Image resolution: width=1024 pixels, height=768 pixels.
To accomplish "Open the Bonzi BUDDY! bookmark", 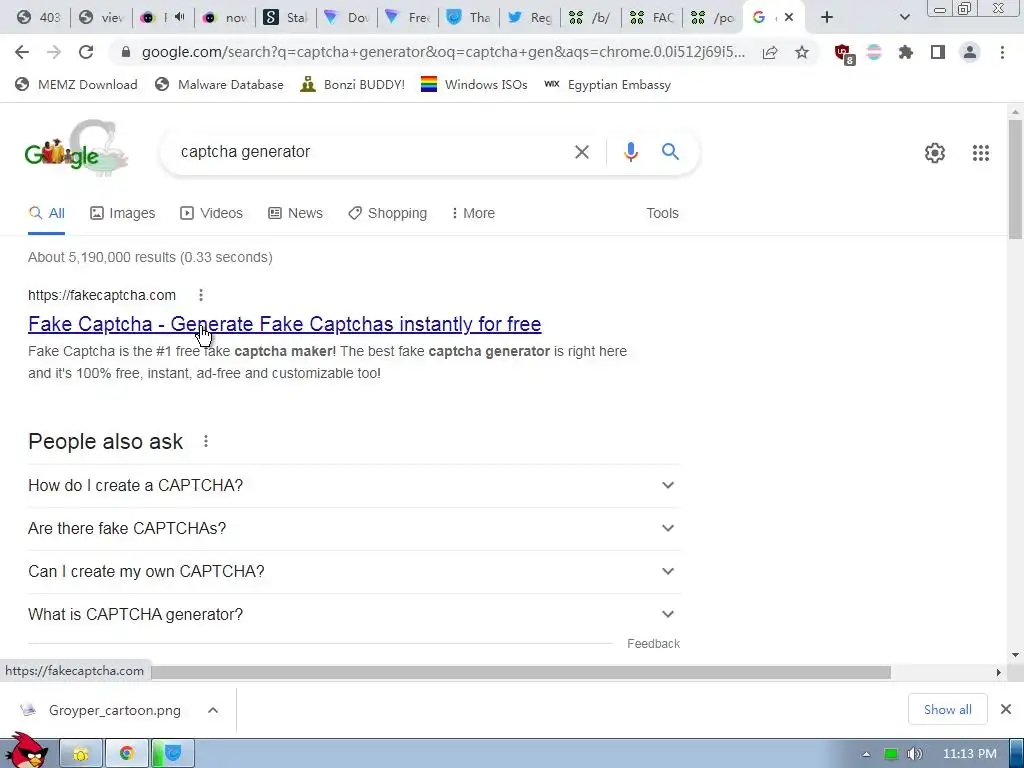I will click(353, 84).
